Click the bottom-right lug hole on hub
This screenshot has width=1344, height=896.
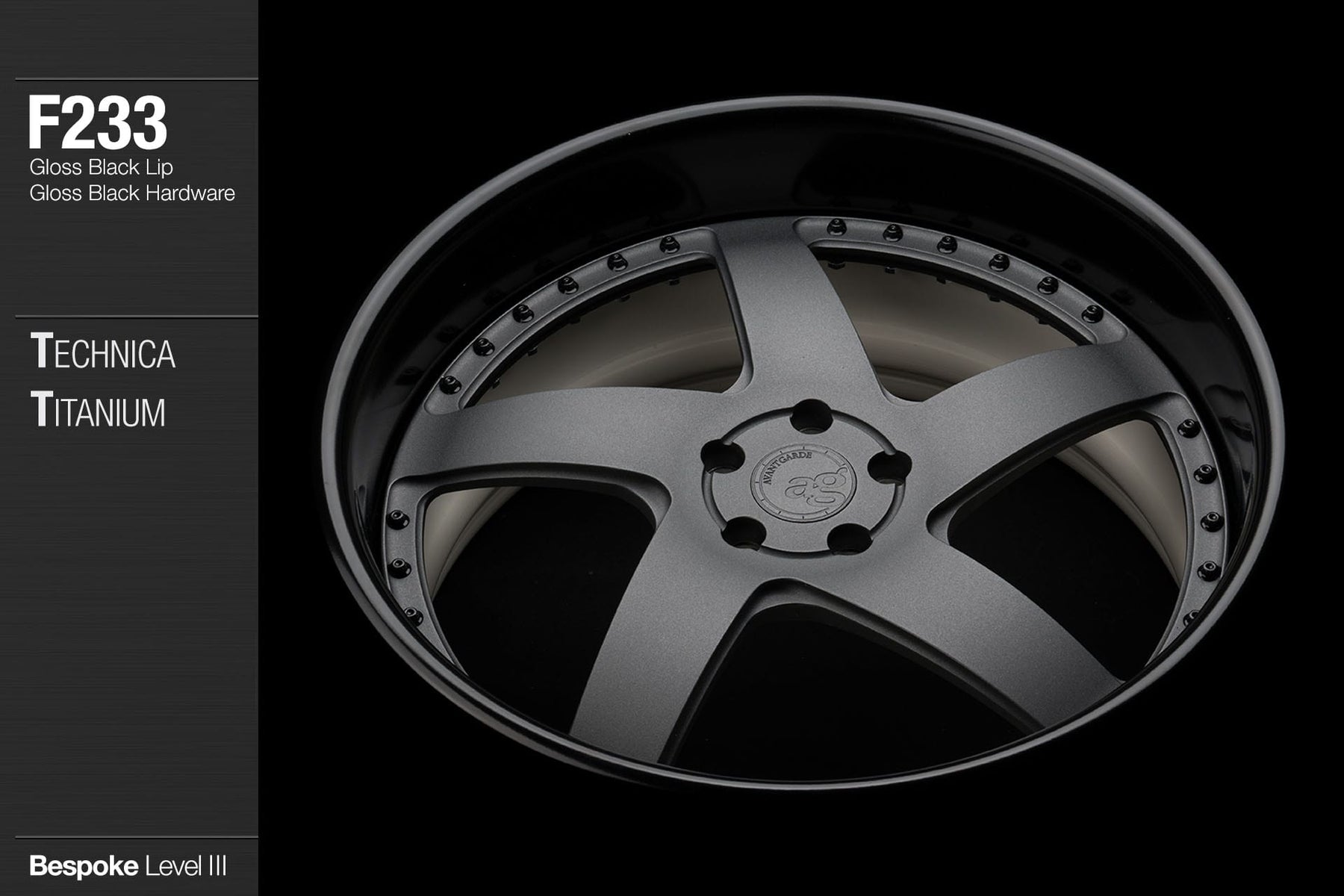point(844,535)
